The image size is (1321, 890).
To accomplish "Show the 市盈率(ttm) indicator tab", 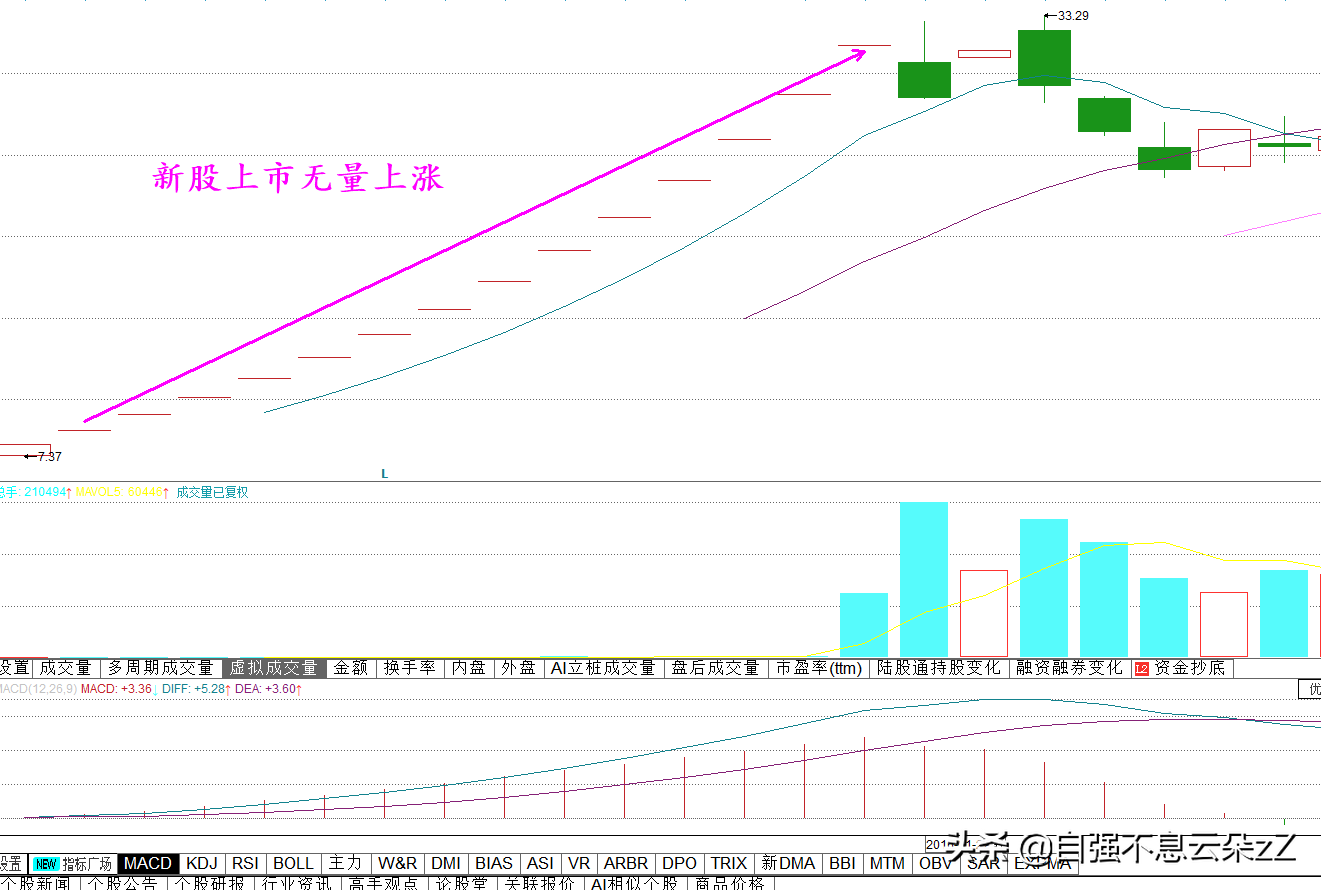I will pyautogui.click(x=819, y=668).
